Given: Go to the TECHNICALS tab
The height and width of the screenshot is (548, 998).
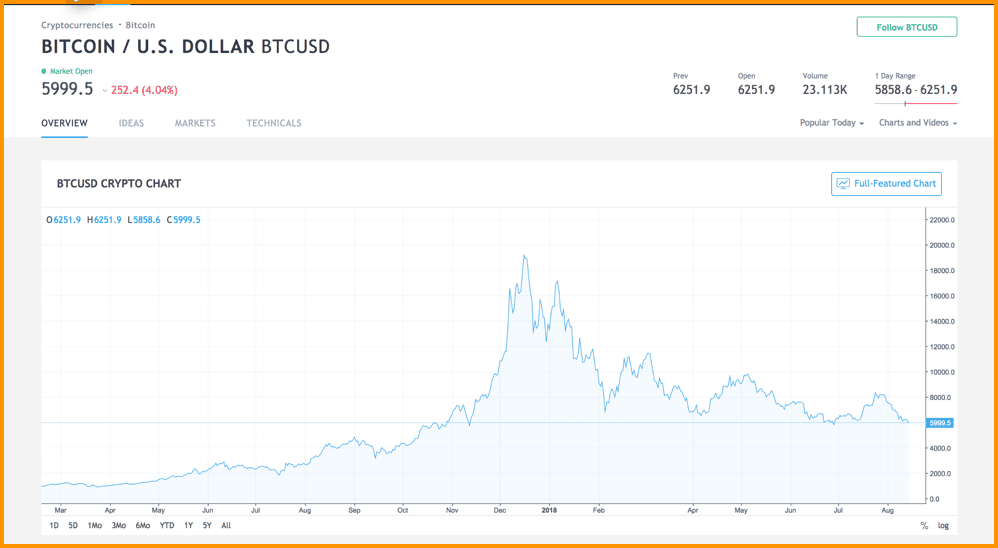Looking at the screenshot, I should point(274,123).
